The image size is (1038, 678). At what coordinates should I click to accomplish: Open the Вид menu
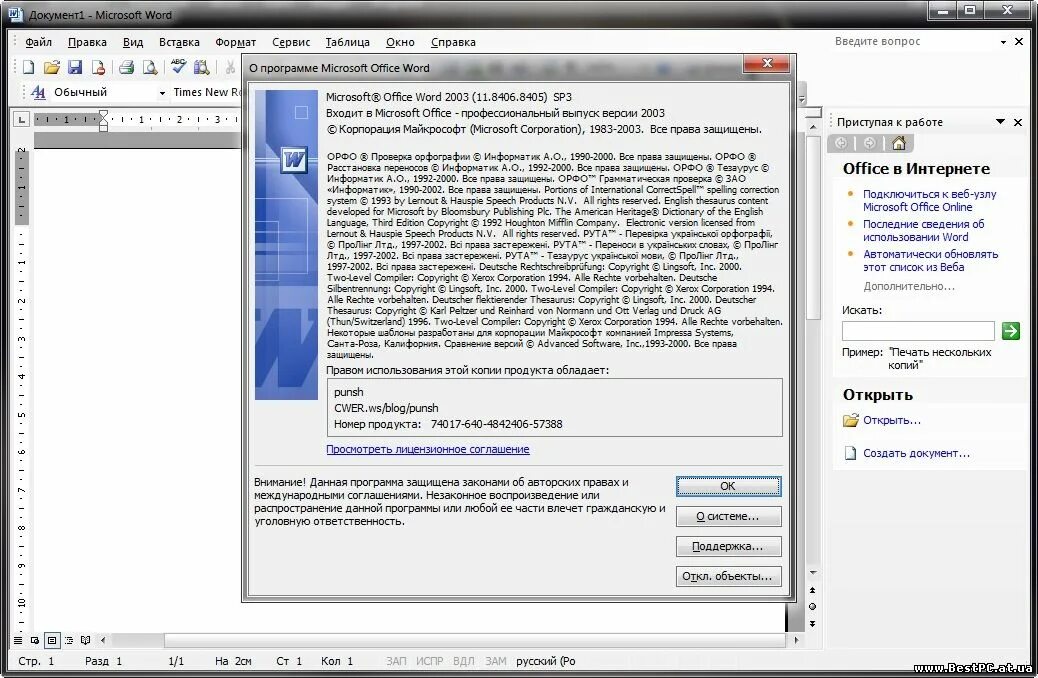[132, 42]
